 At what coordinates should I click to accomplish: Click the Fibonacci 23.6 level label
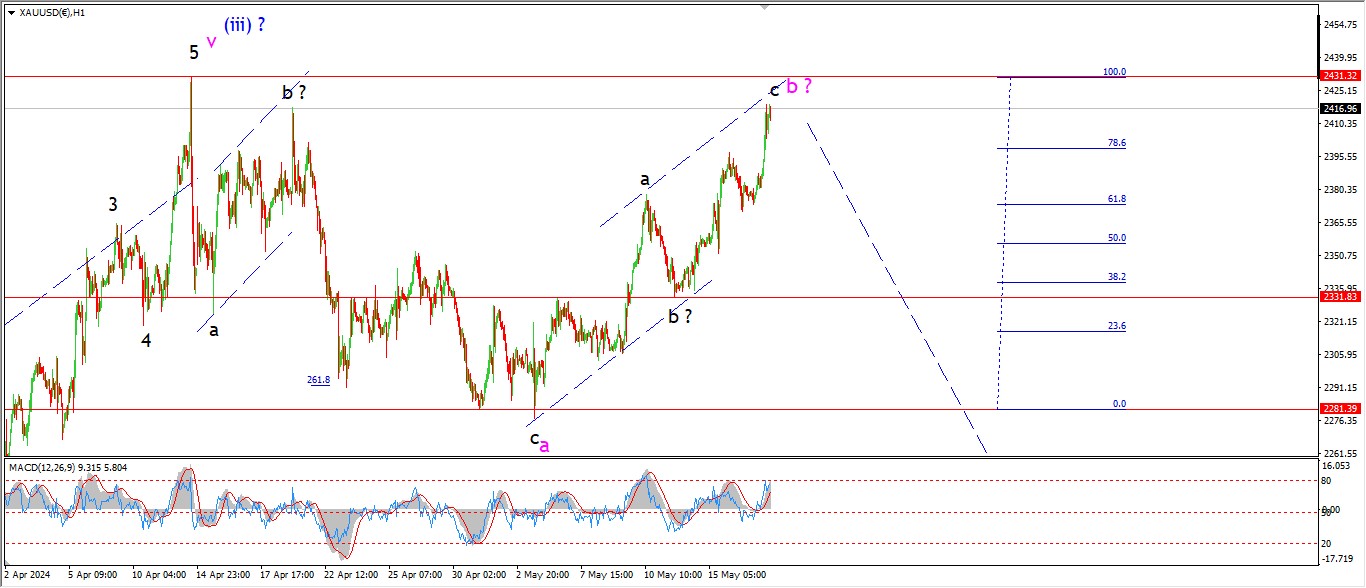point(1116,326)
